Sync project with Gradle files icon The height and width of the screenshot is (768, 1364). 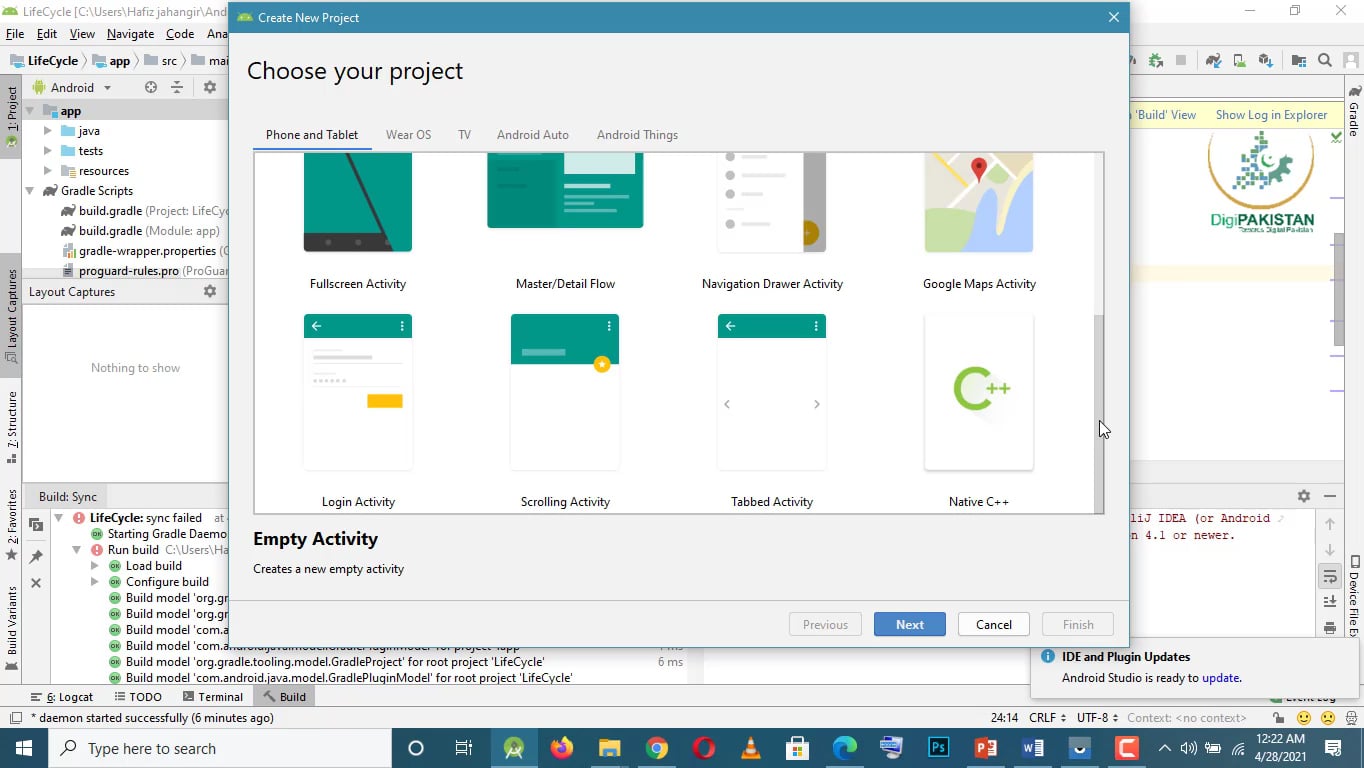1213,61
